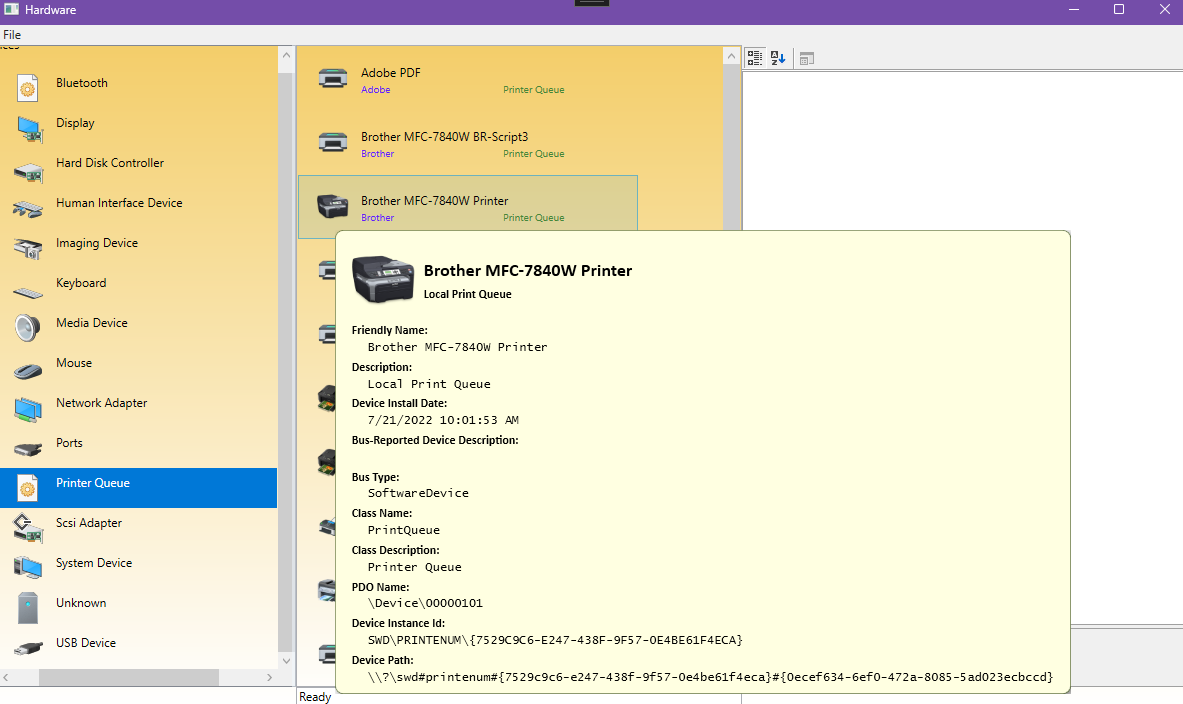Viewport: 1183px width, 704px height.
Task: Select the Scsi Adapter icon
Action: (28, 527)
